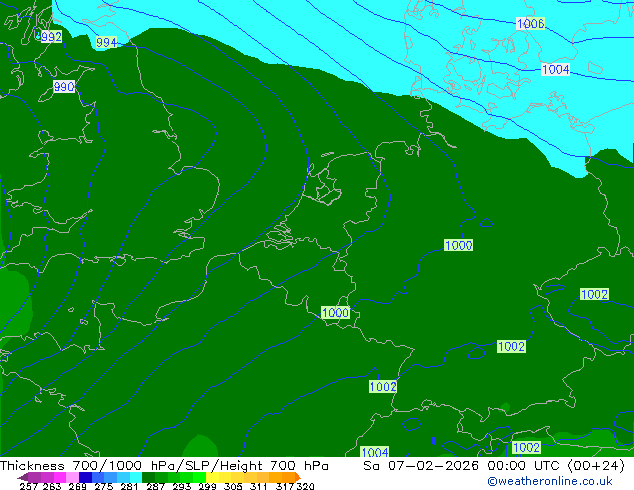Pick the orange arrow end of the legend
This screenshot has height=490, width=634.
pyautogui.click(x=298, y=477)
